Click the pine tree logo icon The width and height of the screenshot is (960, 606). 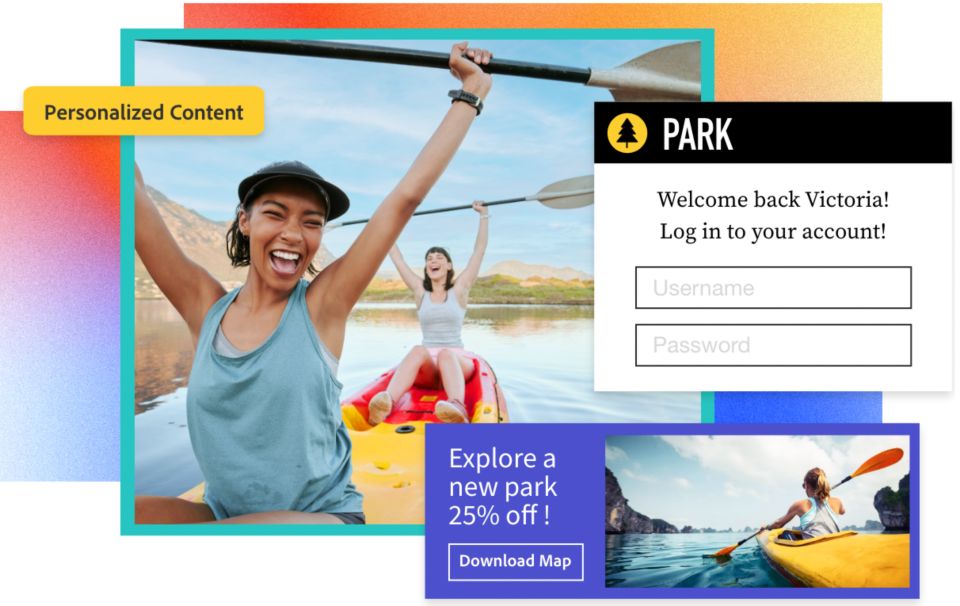click(x=627, y=133)
